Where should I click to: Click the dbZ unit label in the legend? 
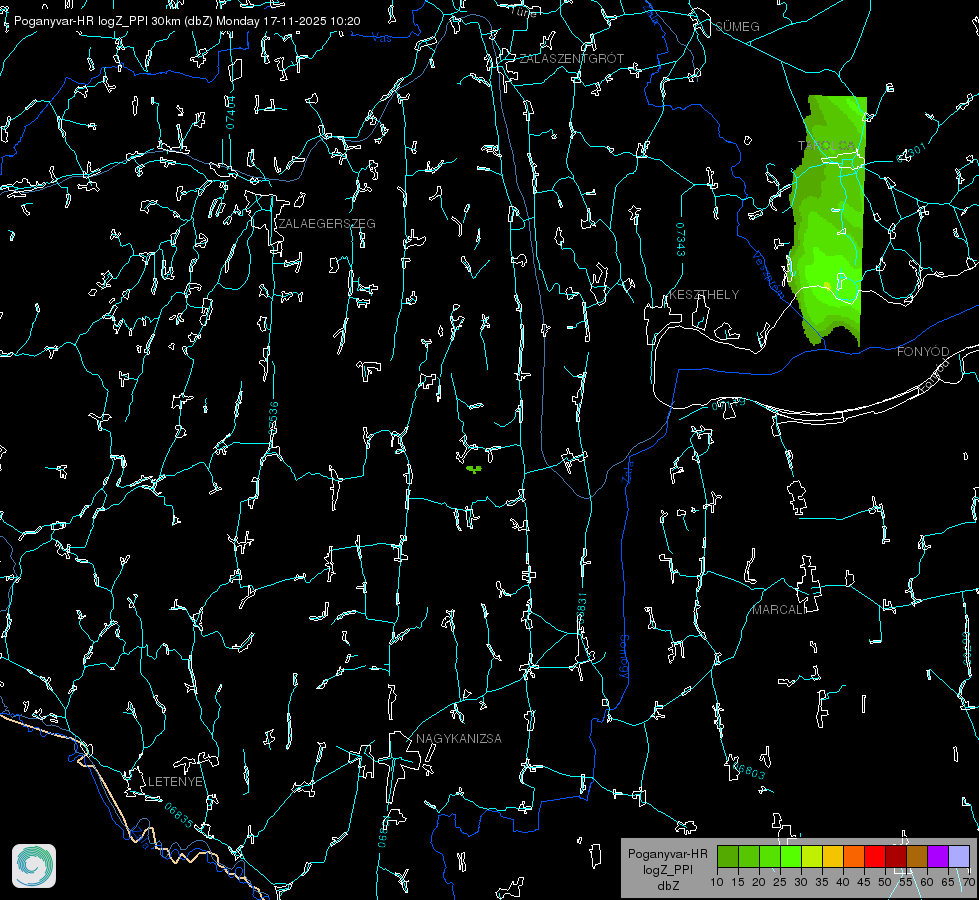pos(667,886)
